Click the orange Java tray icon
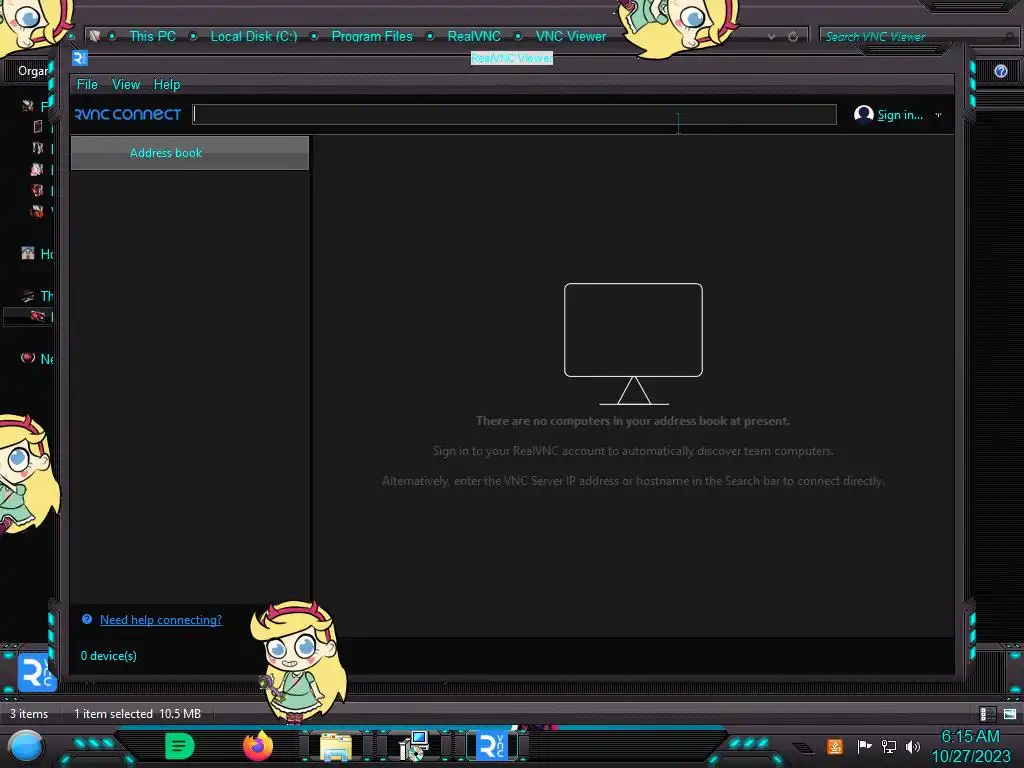Screen dimensions: 1024x768 (835, 746)
